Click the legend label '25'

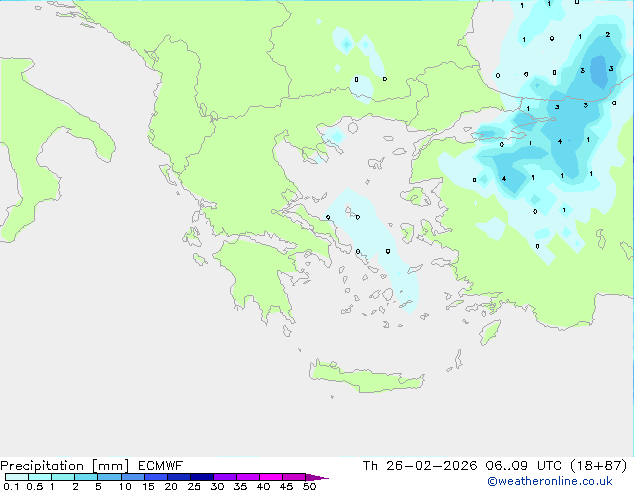pos(194,486)
